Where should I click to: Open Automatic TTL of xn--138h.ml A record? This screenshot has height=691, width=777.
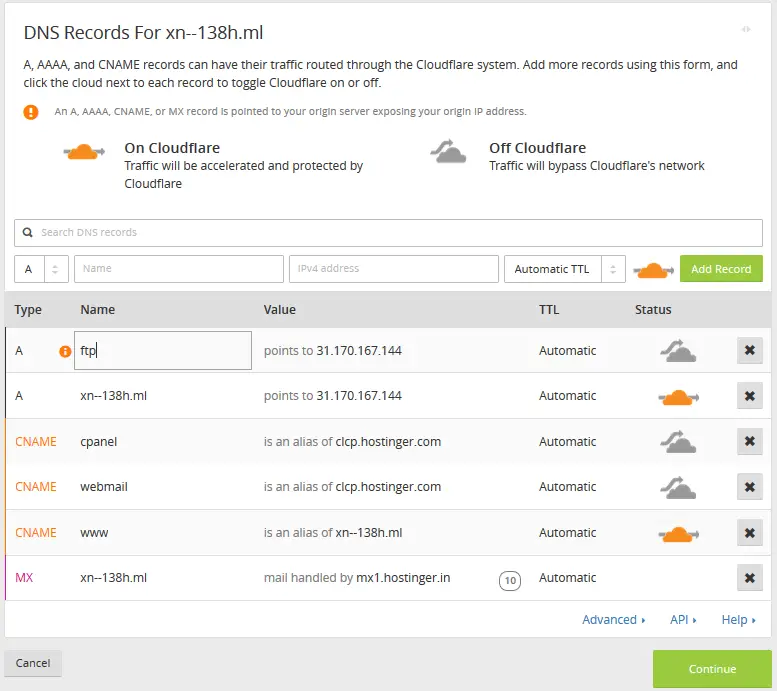point(567,396)
